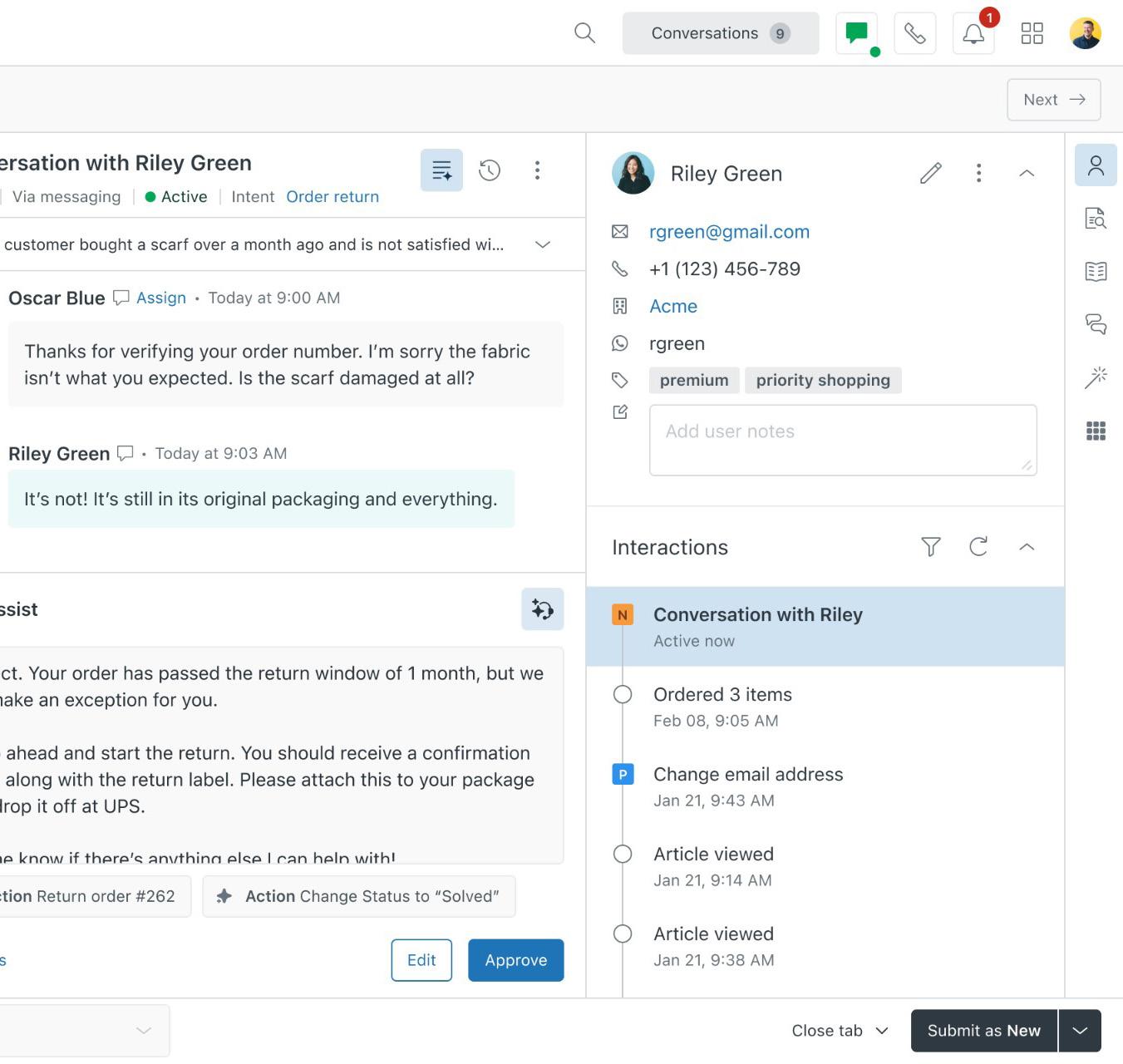The width and height of the screenshot is (1123, 1064).
Task: Open Change email address interaction
Action: coord(825,786)
